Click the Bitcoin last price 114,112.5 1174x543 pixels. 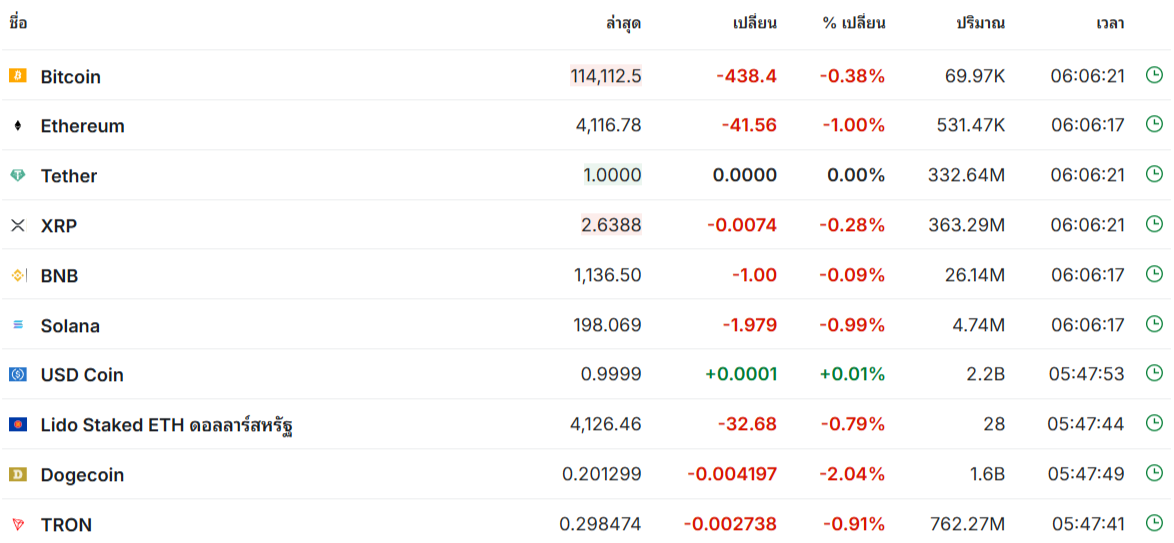[606, 76]
